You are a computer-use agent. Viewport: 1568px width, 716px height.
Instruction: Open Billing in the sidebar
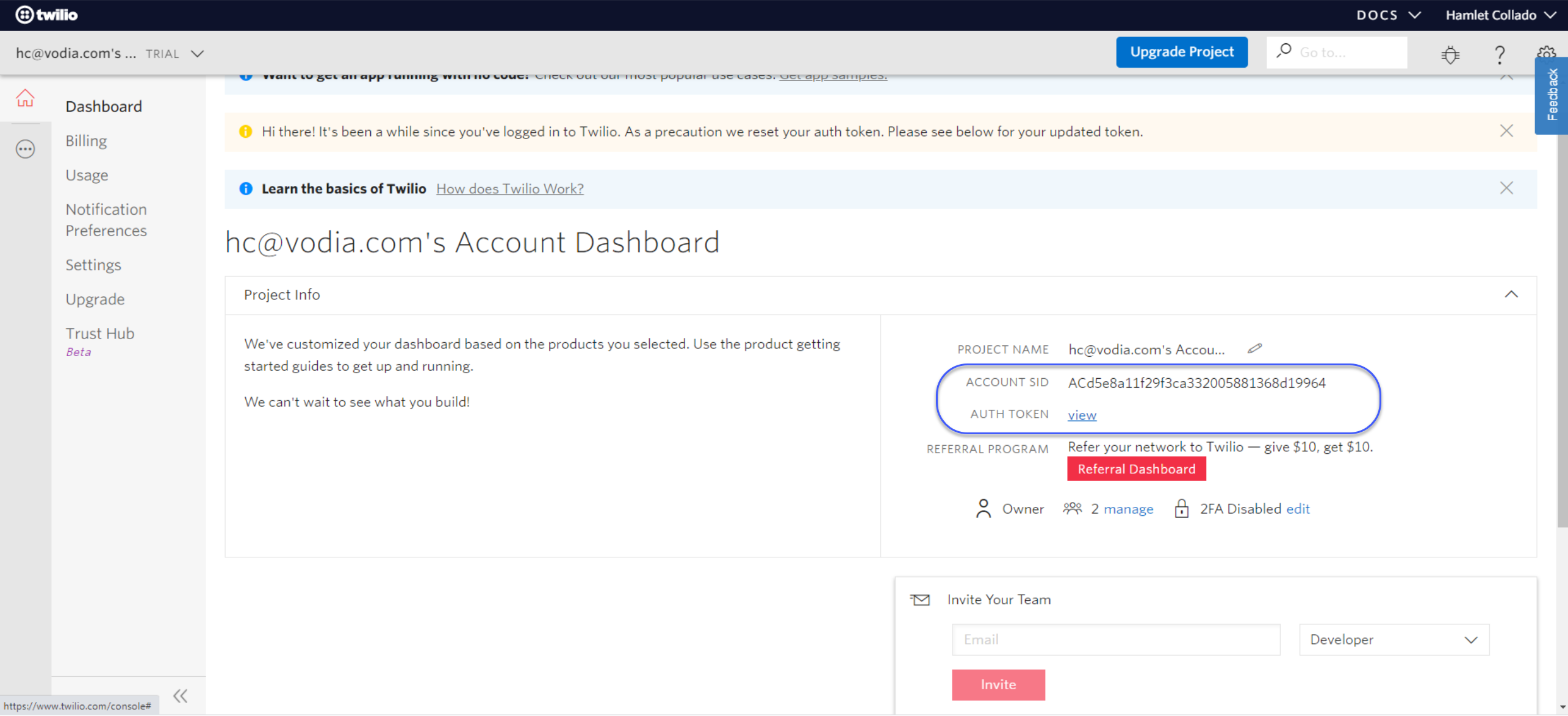(86, 141)
